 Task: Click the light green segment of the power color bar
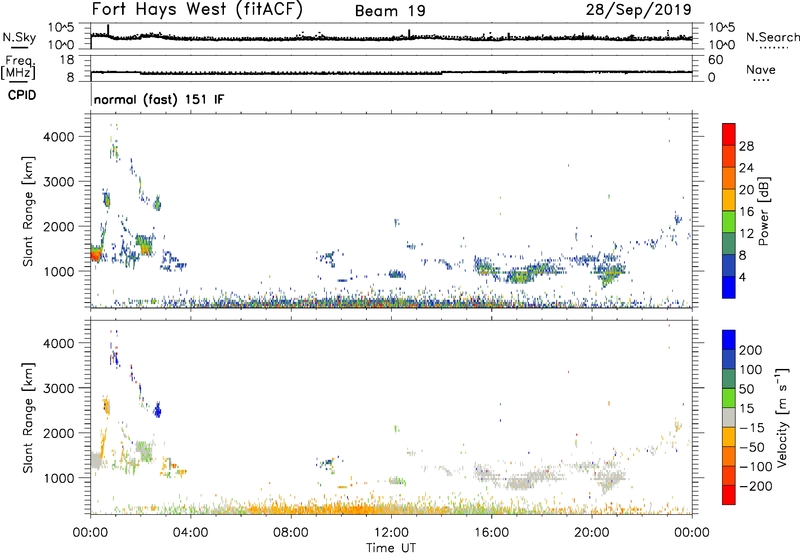729,222
